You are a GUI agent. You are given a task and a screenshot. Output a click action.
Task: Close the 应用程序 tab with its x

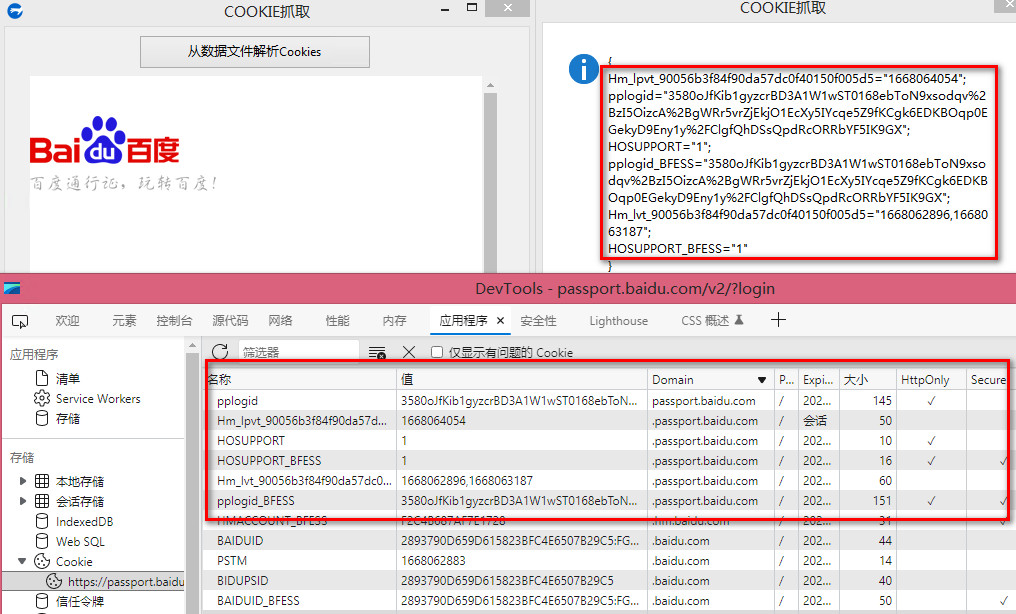[500, 321]
